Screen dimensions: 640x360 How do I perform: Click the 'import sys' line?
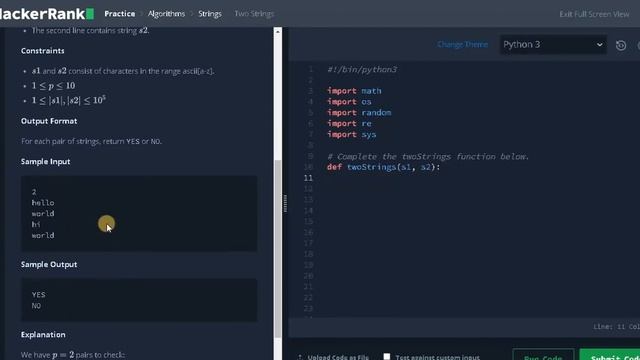click(351, 134)
